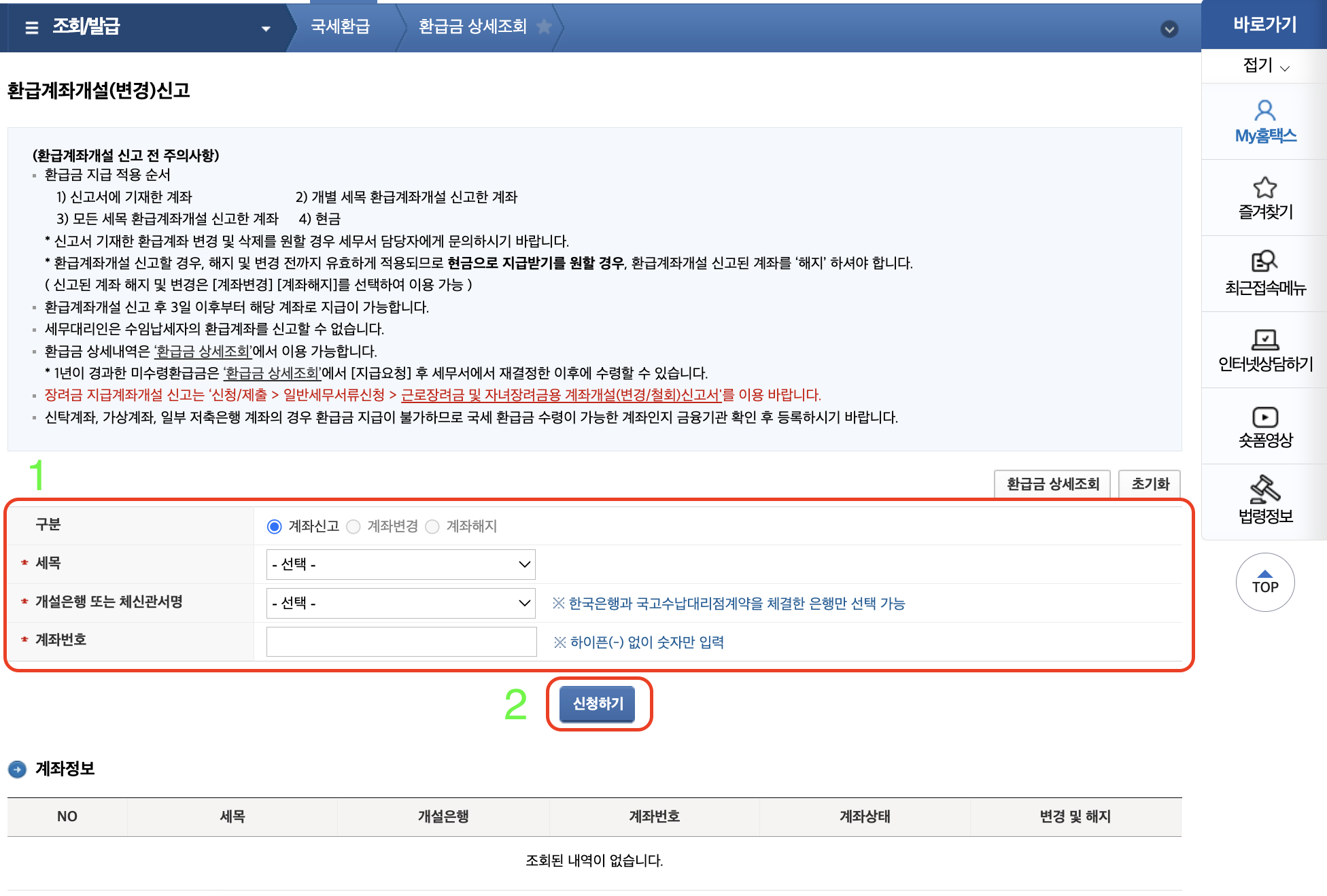1327x896 pixels.
Task: Open 환급금 상세조회 breadcrumb item
Action: click(474, 27)
